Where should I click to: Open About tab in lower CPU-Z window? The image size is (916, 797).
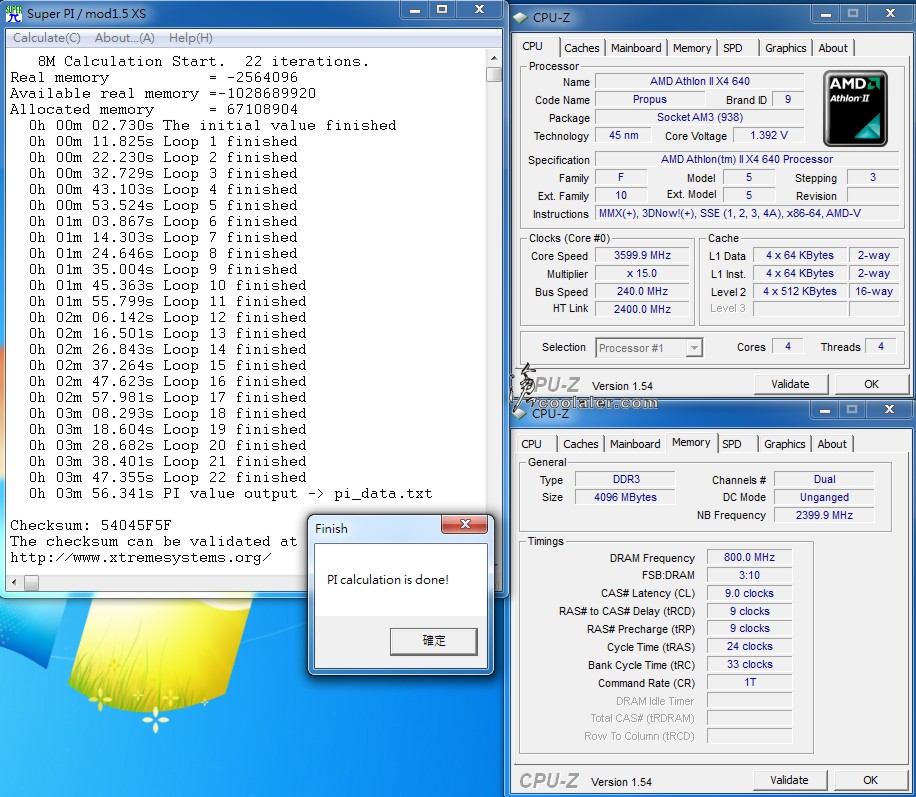832,444
